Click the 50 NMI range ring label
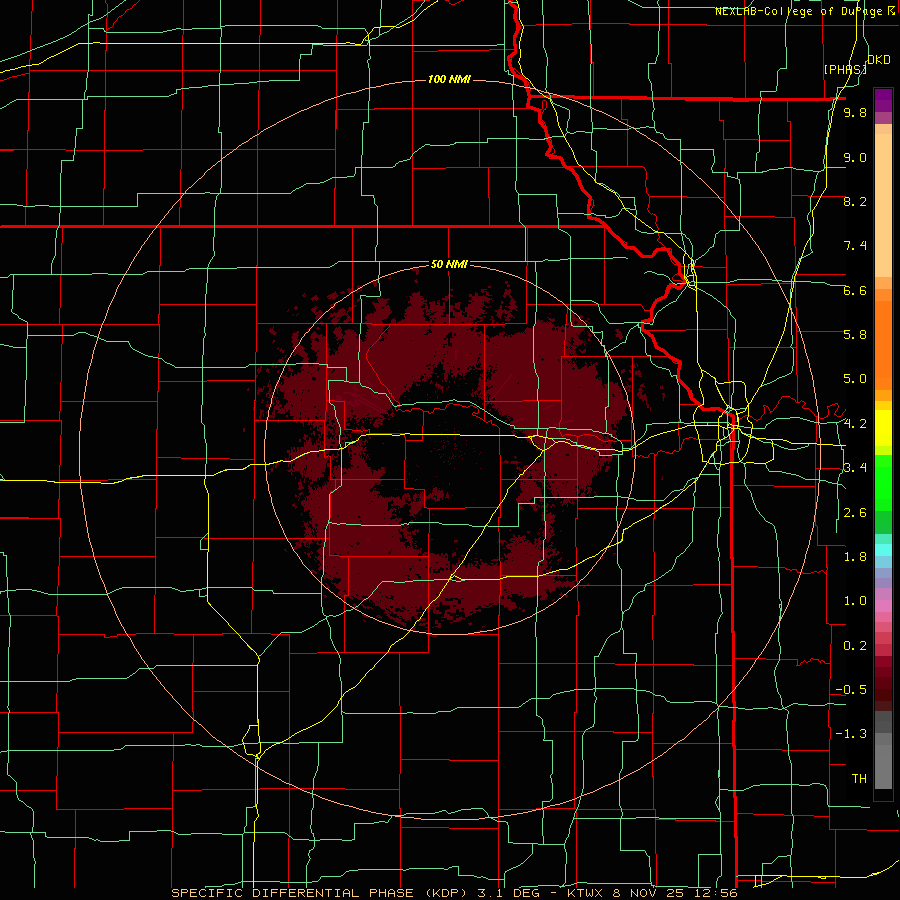 [449, 264]
